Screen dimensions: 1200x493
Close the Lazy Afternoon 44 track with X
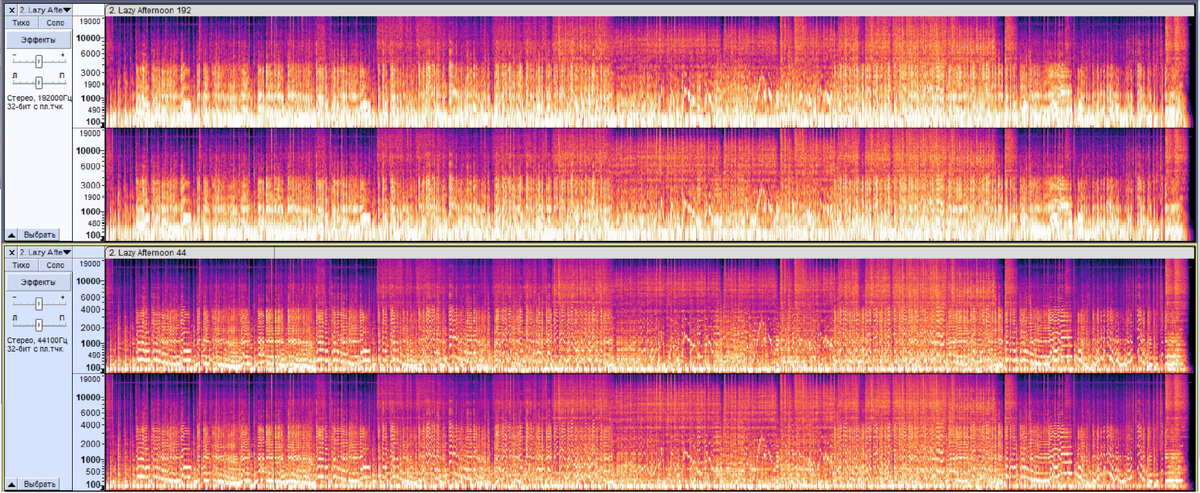pyautogui.click(x=11, y=252)
